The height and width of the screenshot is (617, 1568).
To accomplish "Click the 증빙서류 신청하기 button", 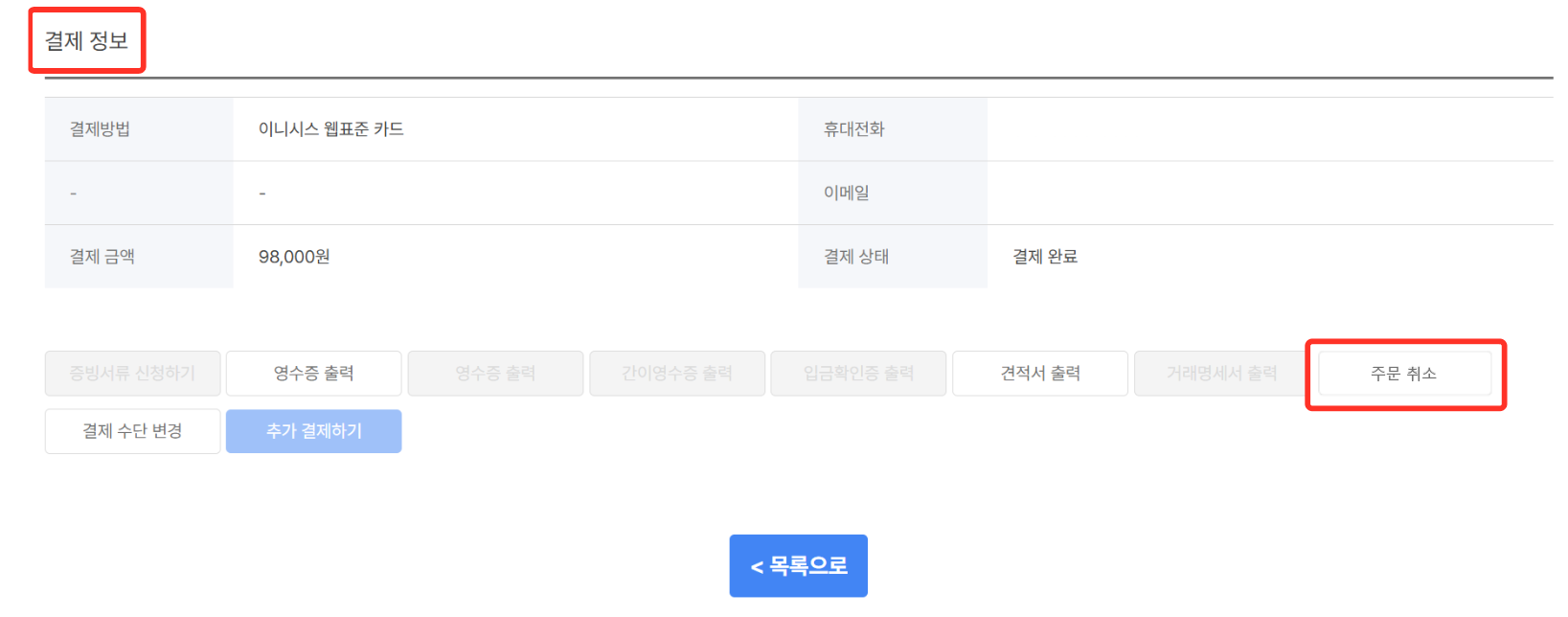I will pos(132,374).
